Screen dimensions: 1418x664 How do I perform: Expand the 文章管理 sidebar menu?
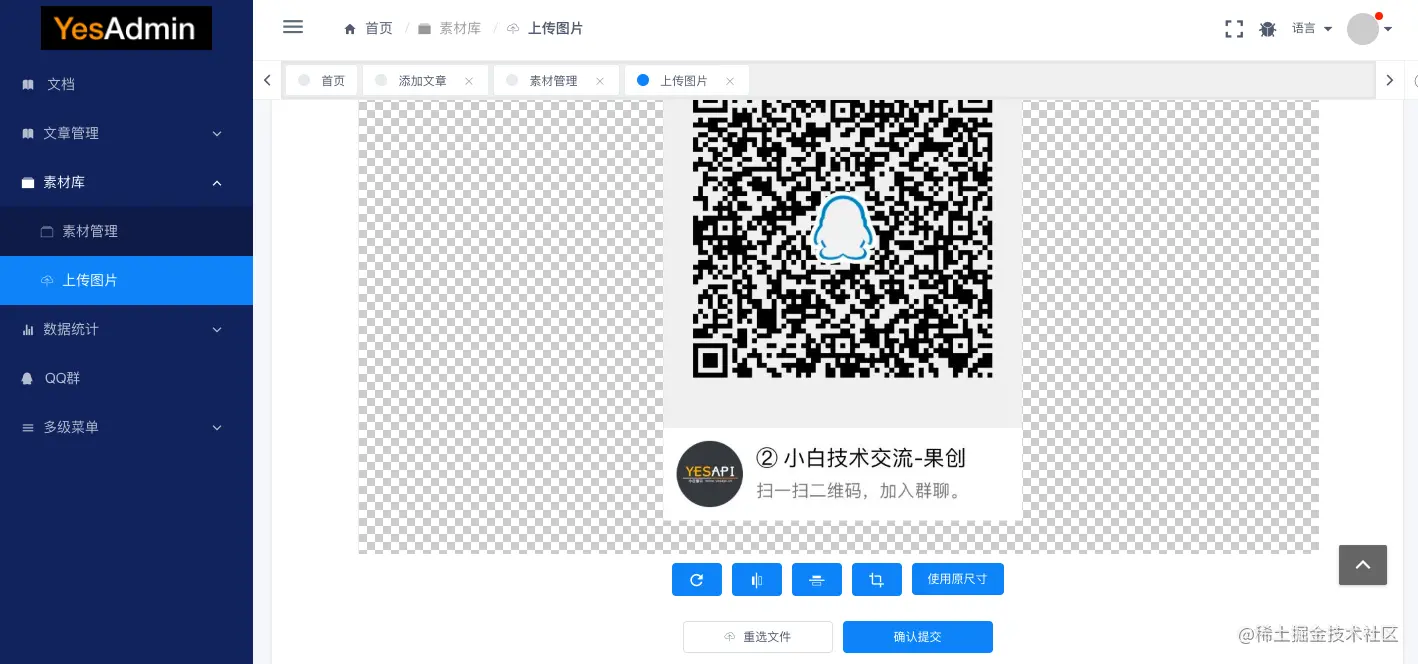click(126, 133)
